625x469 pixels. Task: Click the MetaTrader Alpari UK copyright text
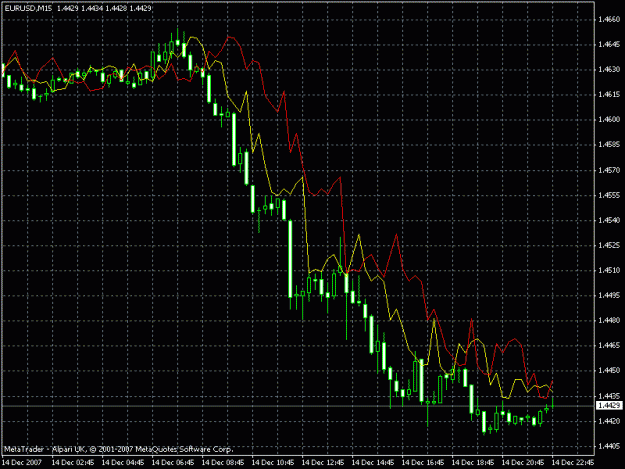(118, 449)
